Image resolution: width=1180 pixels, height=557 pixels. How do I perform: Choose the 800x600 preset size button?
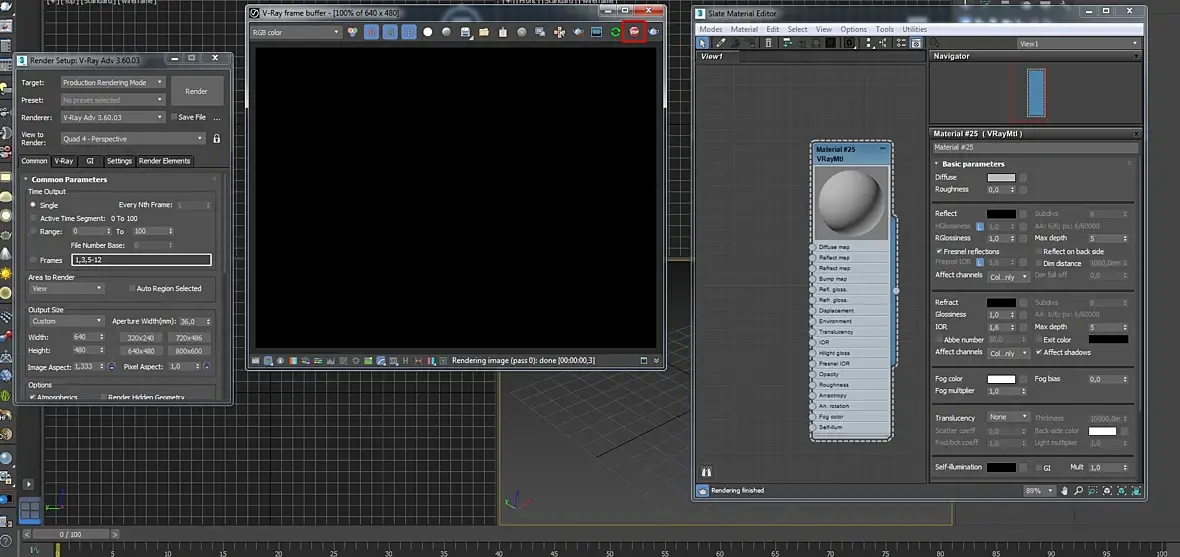pos(187,351)
